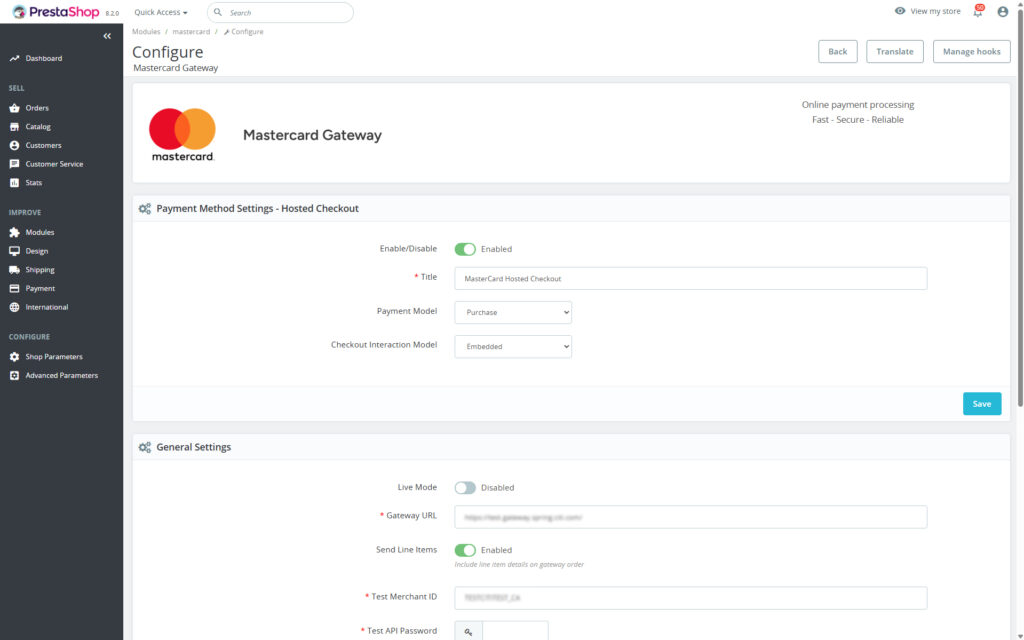Open the account profile icon top right
The height and width of the screenshot is (640, 1024).
pyautogui.click(x=1001, y=11)
